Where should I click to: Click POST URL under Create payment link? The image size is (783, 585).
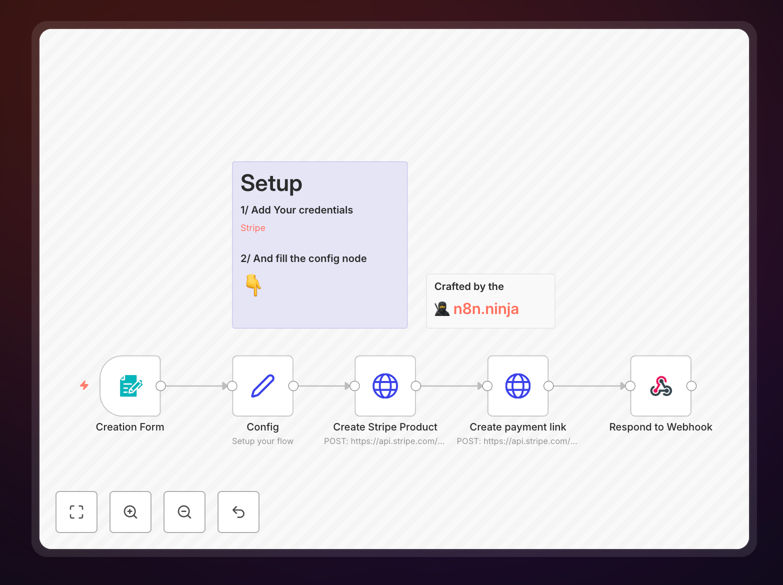click(x=517, y=441)
